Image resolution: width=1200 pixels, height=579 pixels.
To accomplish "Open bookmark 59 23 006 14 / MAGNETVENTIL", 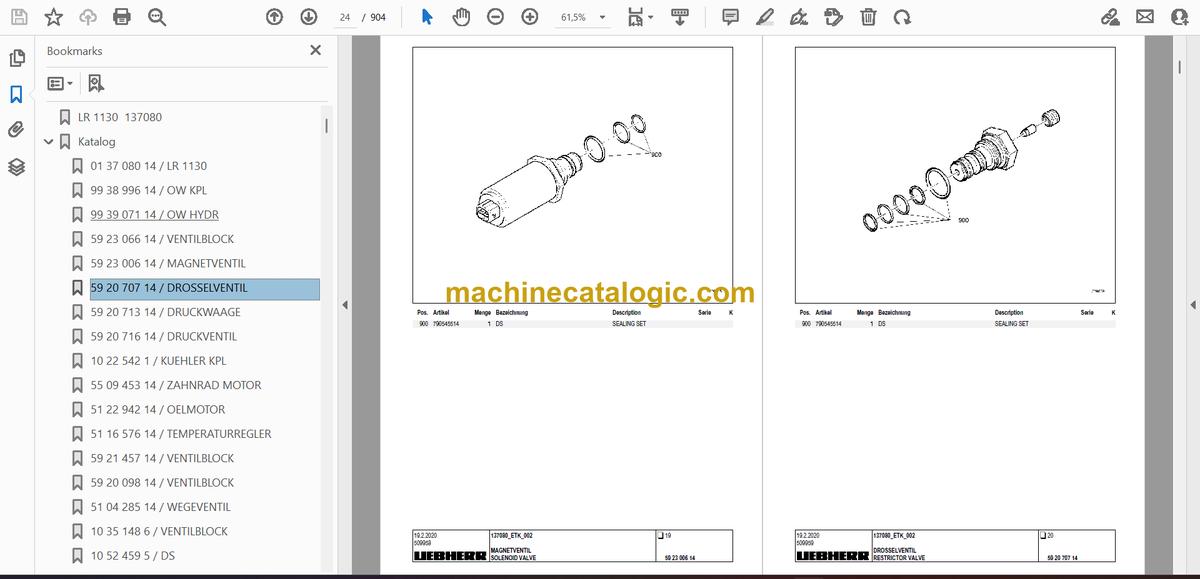I will (168, 263).
